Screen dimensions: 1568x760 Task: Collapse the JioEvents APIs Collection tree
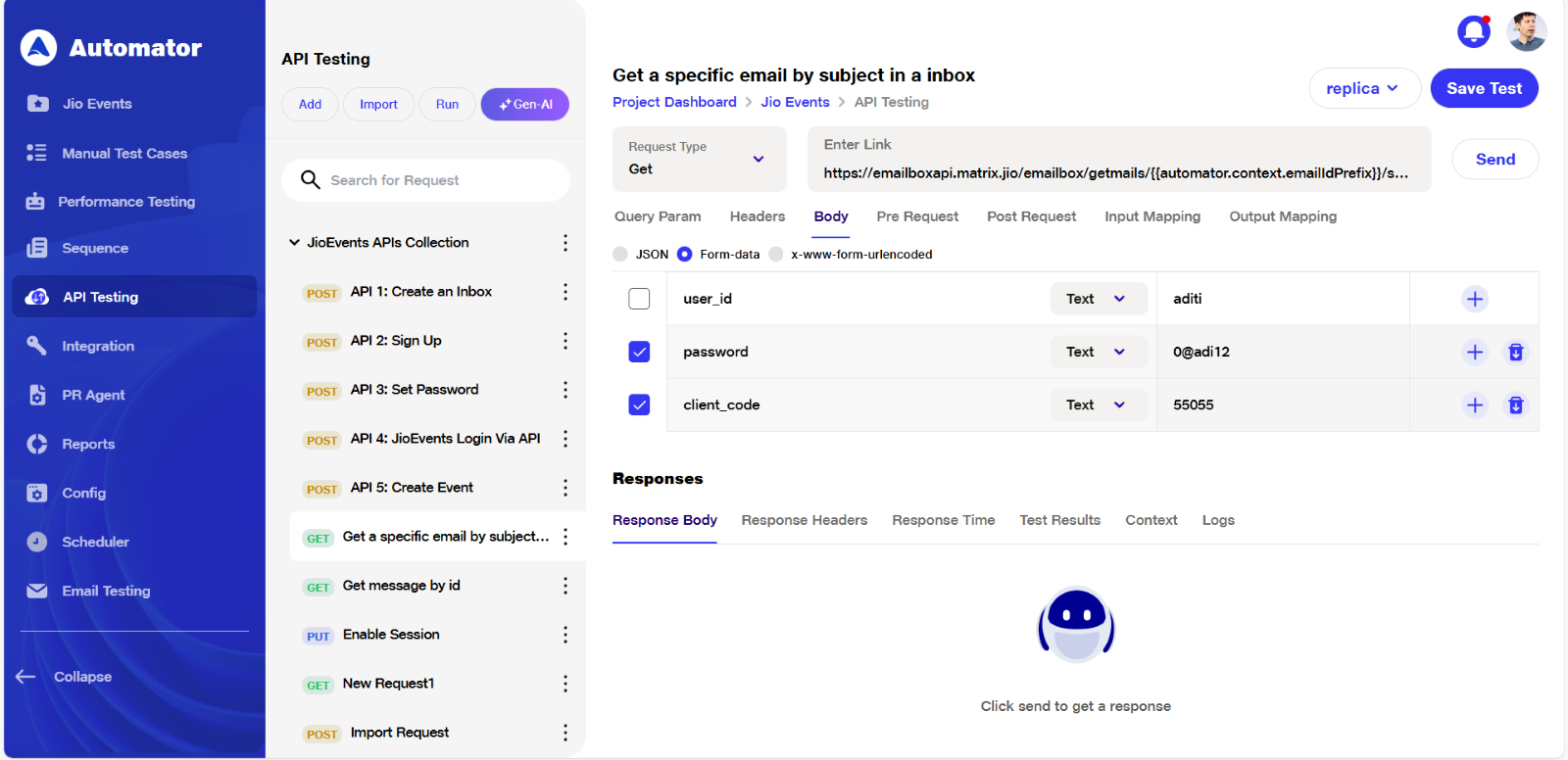(294, 242)
